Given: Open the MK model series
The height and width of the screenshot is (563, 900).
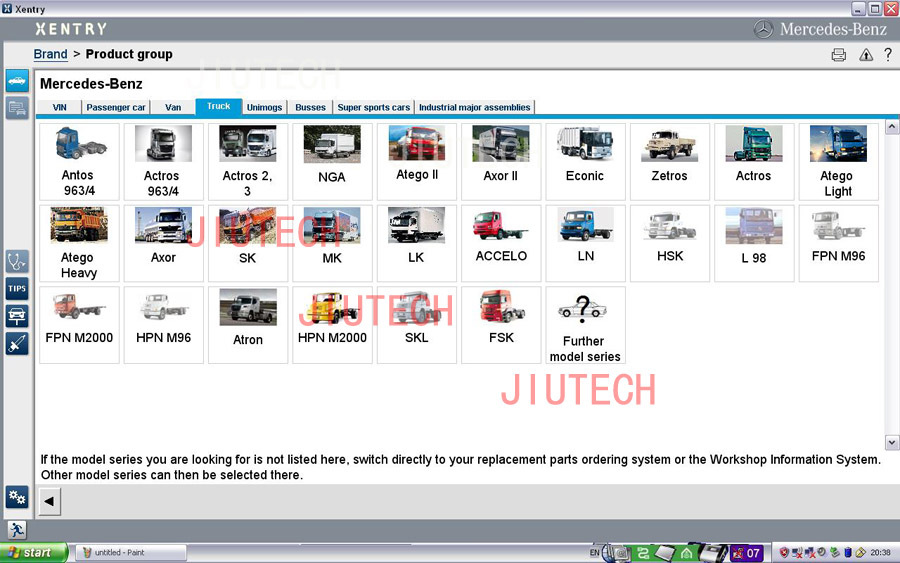Looking at the screenshot, I should [x=332, y=243].
